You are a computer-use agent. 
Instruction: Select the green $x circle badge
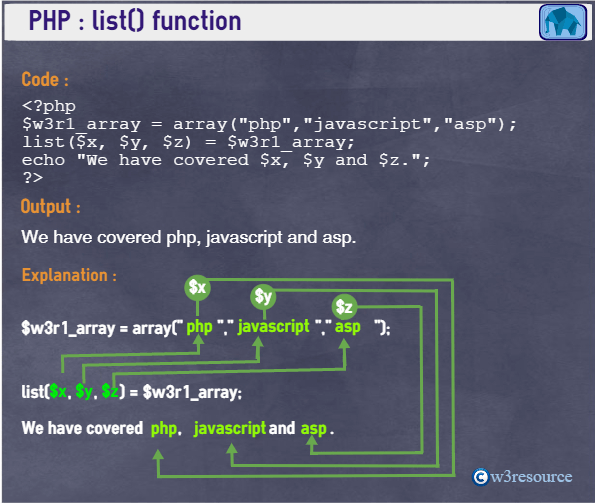tap(197, 287)
